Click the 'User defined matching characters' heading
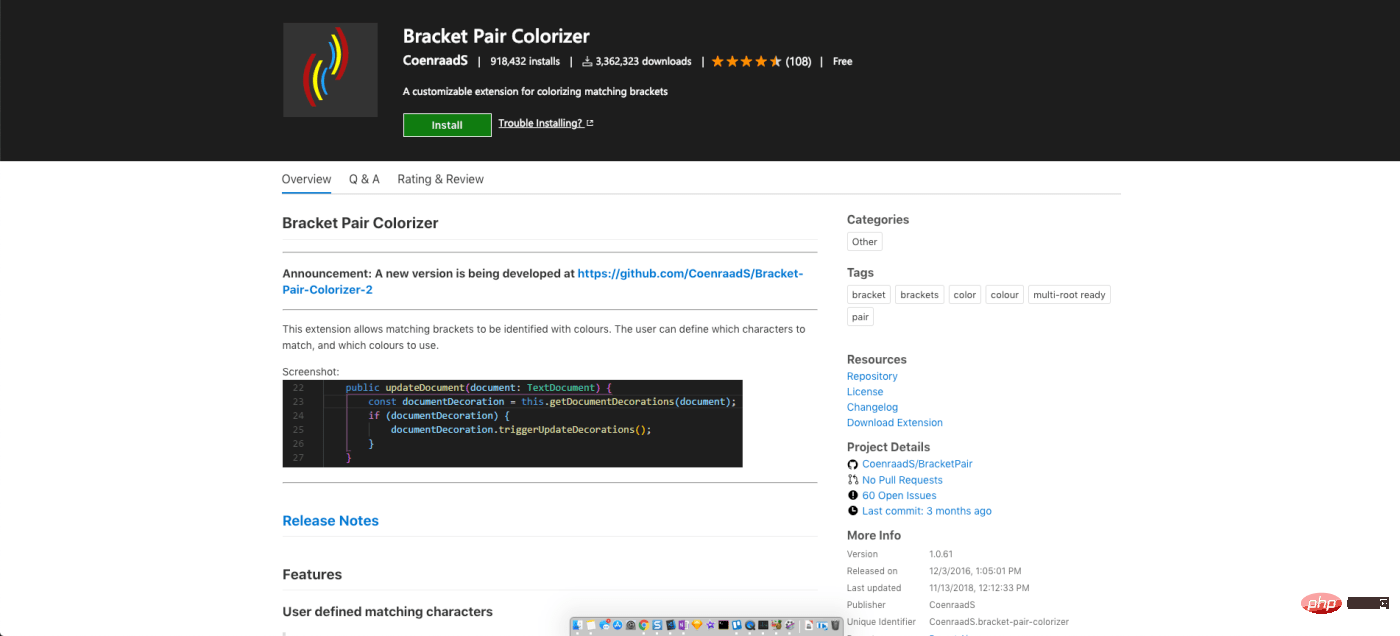Screen dimensions: 1400x636 click(x=388, y=611)
